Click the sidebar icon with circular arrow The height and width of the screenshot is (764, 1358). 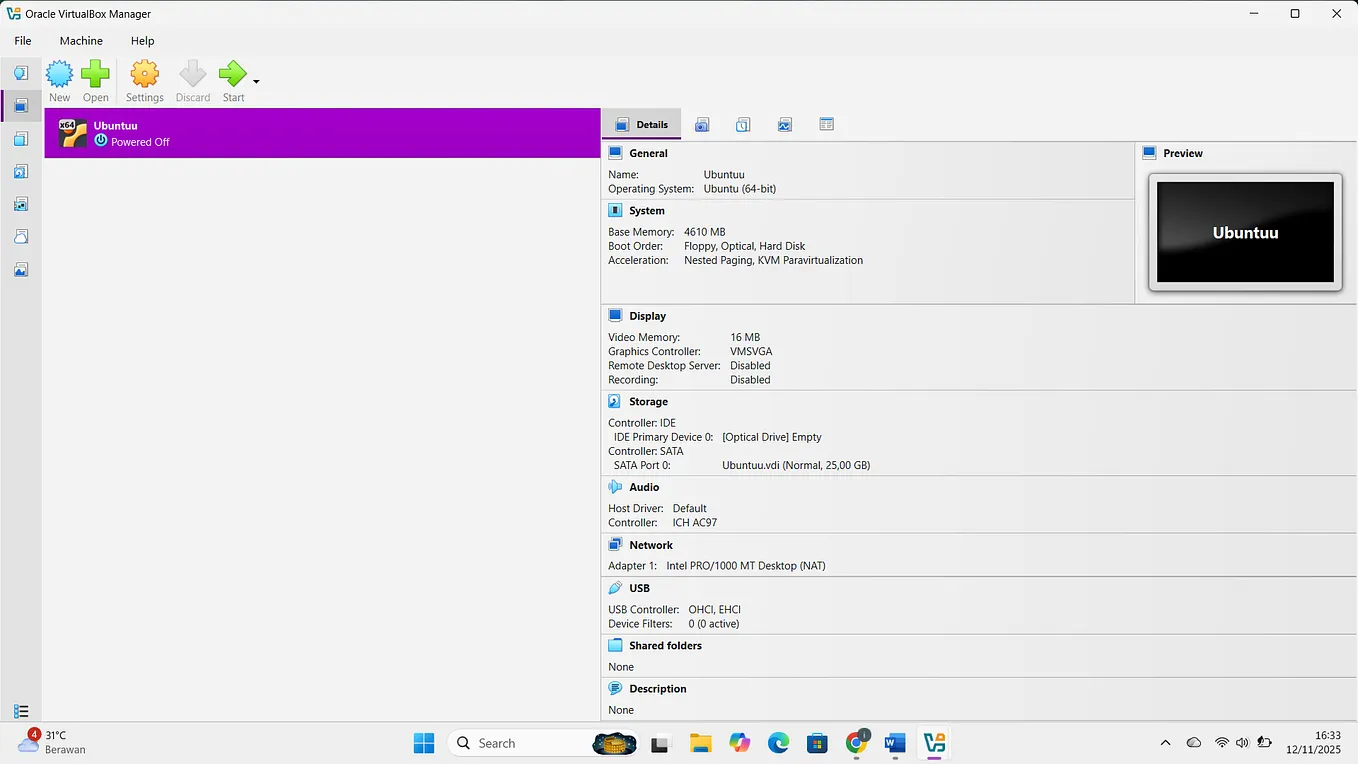click(21, 172)
